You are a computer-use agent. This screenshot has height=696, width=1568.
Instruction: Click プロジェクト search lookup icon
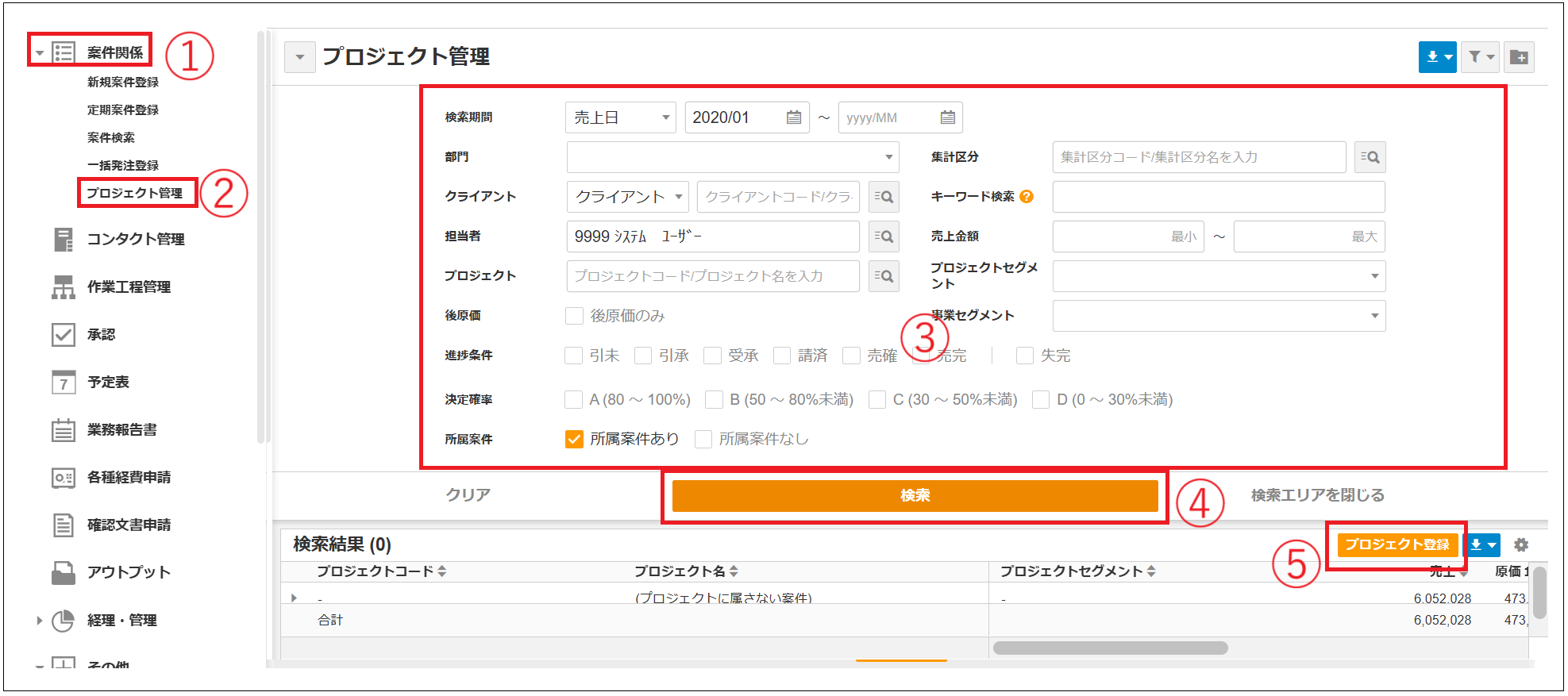(884, 276)
